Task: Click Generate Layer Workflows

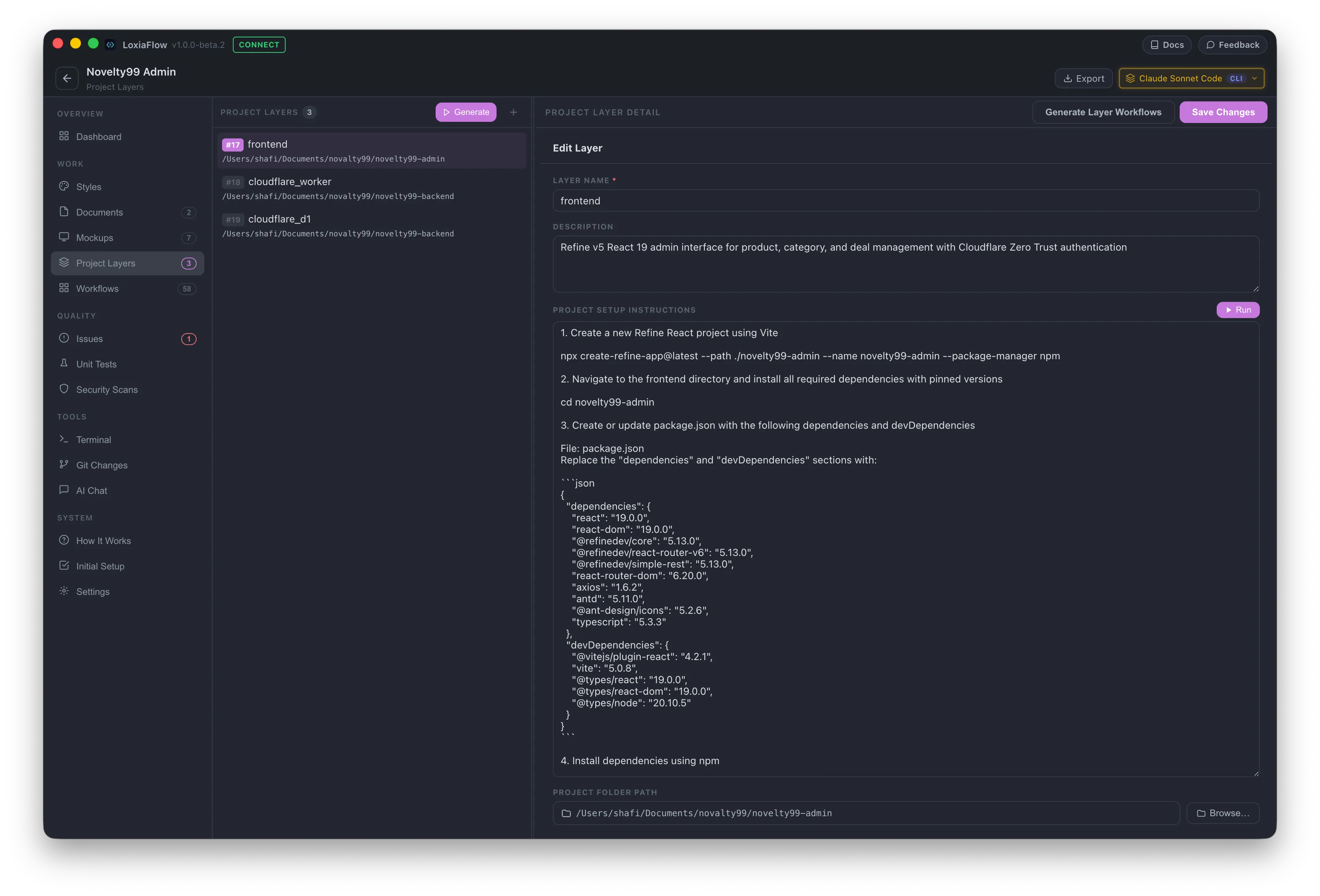Action: click(x=1103, y=113)
